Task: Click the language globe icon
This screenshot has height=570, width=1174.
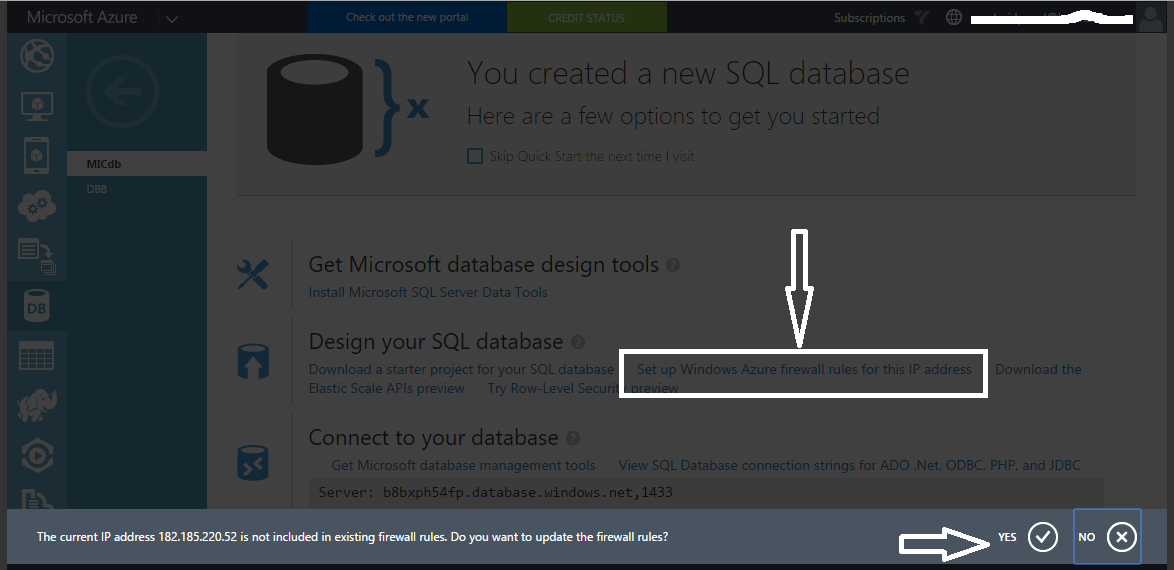Action: (953, 18)
